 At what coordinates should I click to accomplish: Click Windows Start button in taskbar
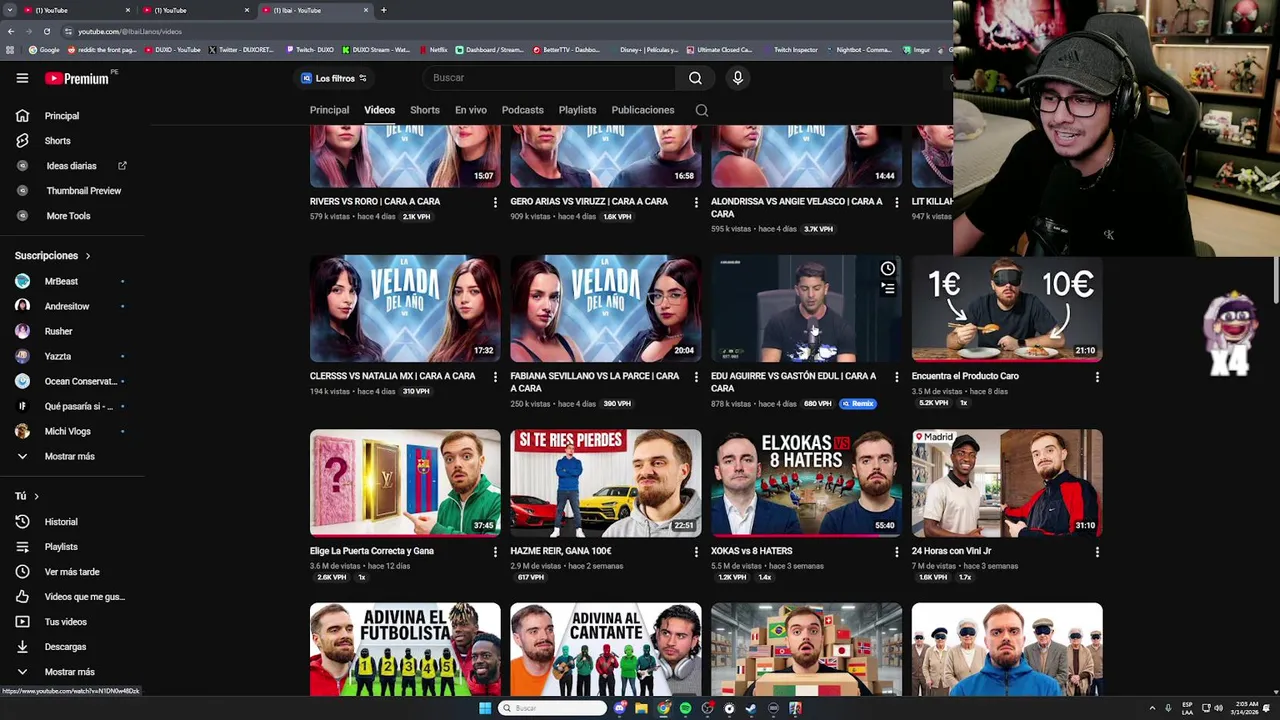pos(485,708)
